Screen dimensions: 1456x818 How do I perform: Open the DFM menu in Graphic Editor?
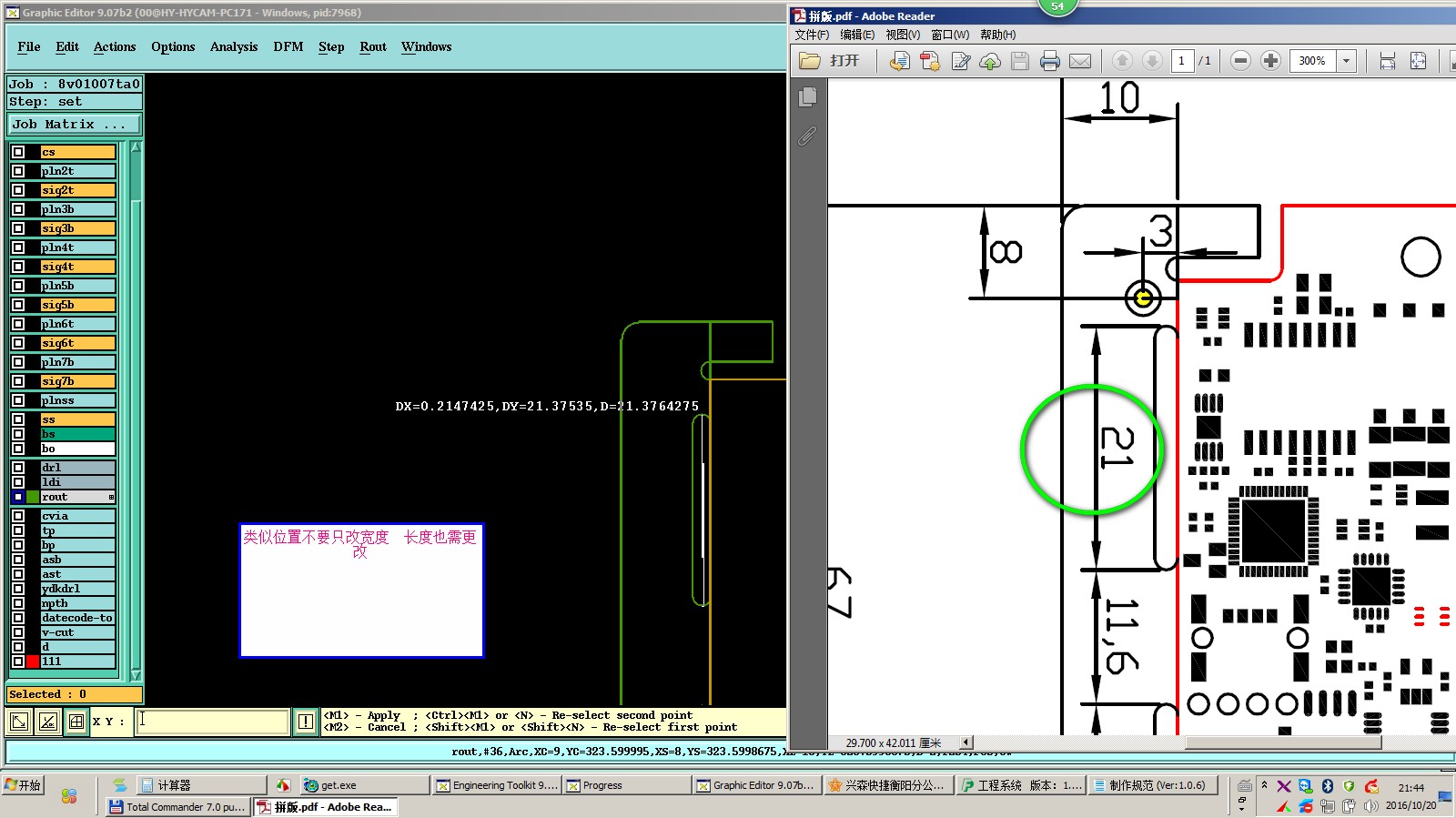click(288, 47)
